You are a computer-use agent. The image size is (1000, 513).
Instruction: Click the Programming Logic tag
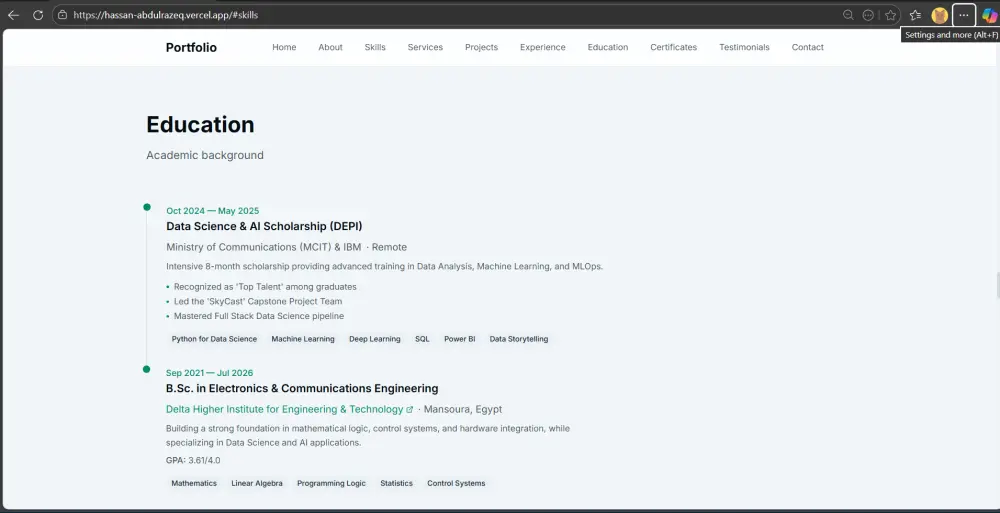coord(331,483)
